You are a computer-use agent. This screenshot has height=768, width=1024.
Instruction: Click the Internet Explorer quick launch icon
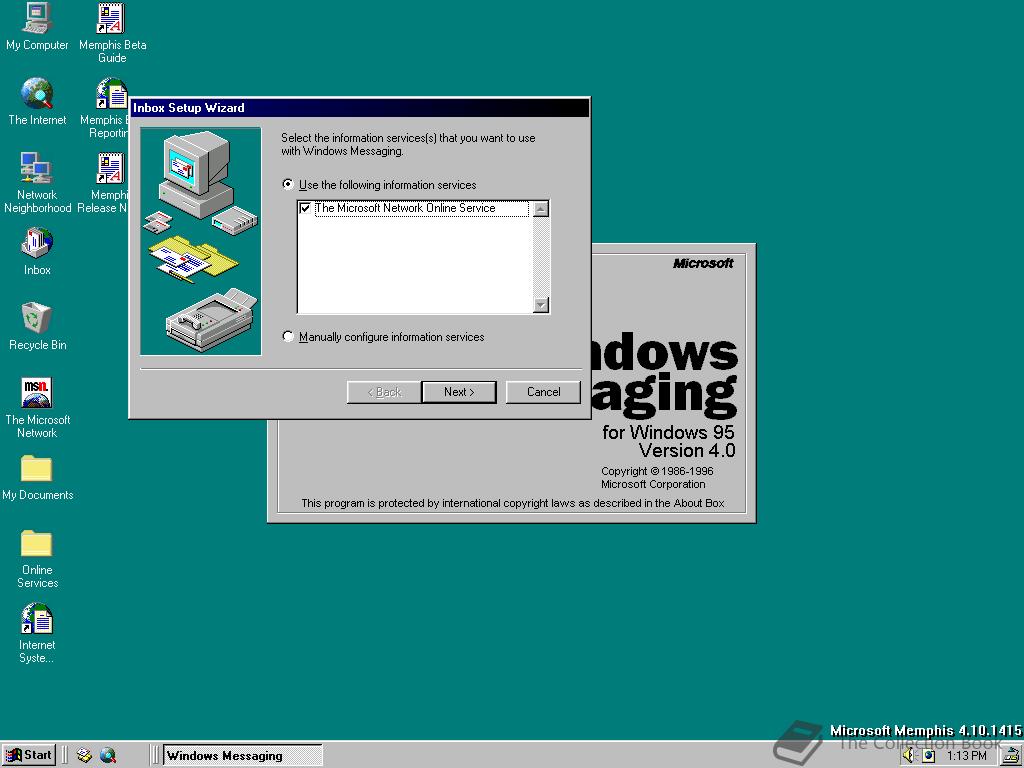click(108, 756)
